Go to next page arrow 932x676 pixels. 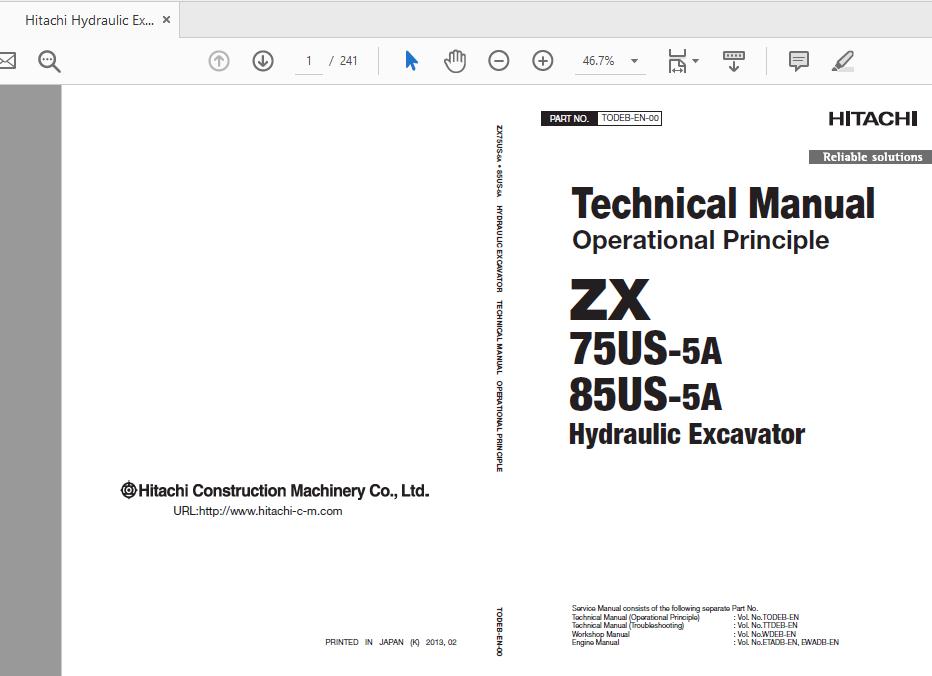click(x=263, y=61)
